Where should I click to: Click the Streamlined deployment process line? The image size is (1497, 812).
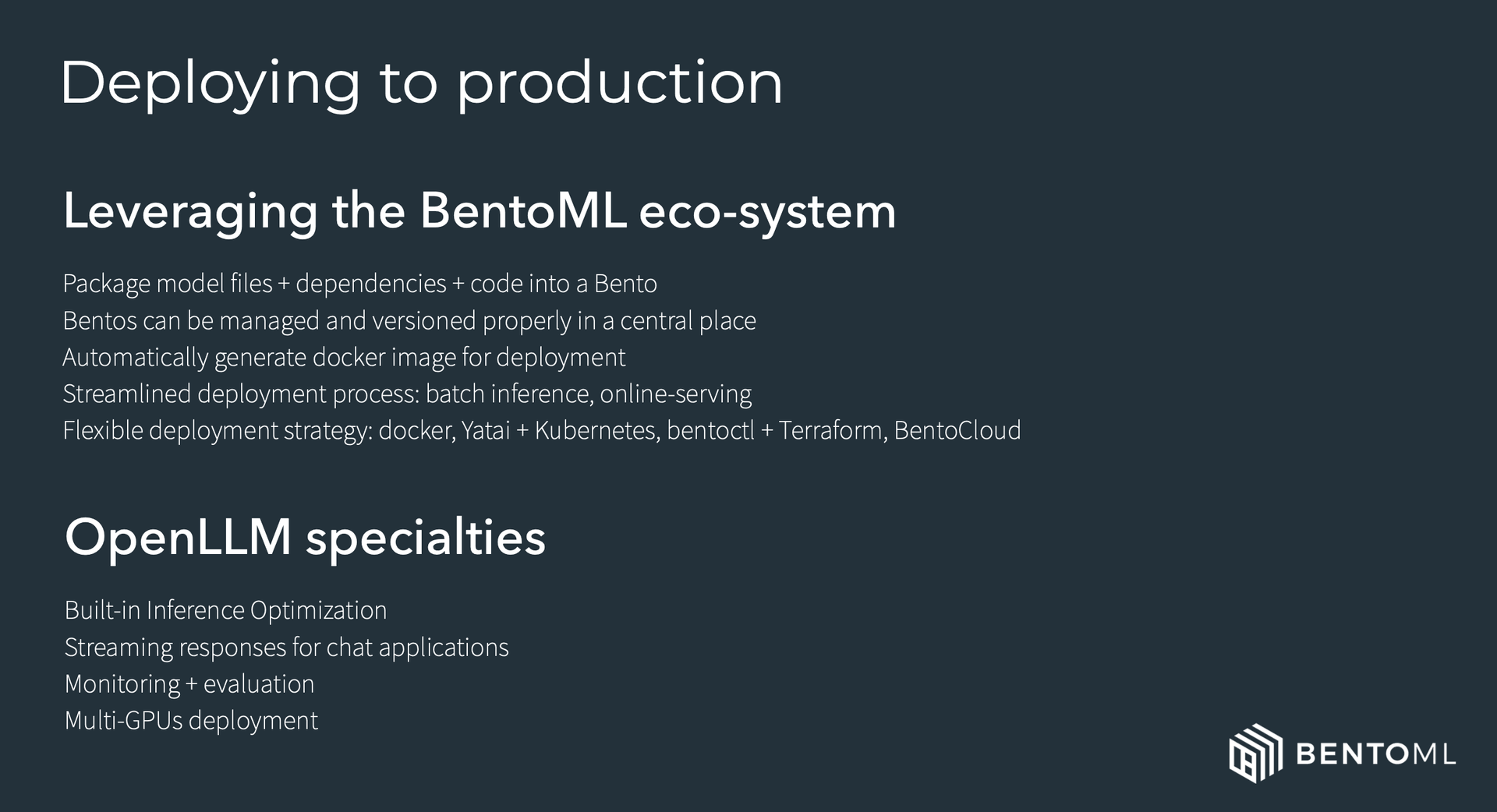[x=407, y=394]
